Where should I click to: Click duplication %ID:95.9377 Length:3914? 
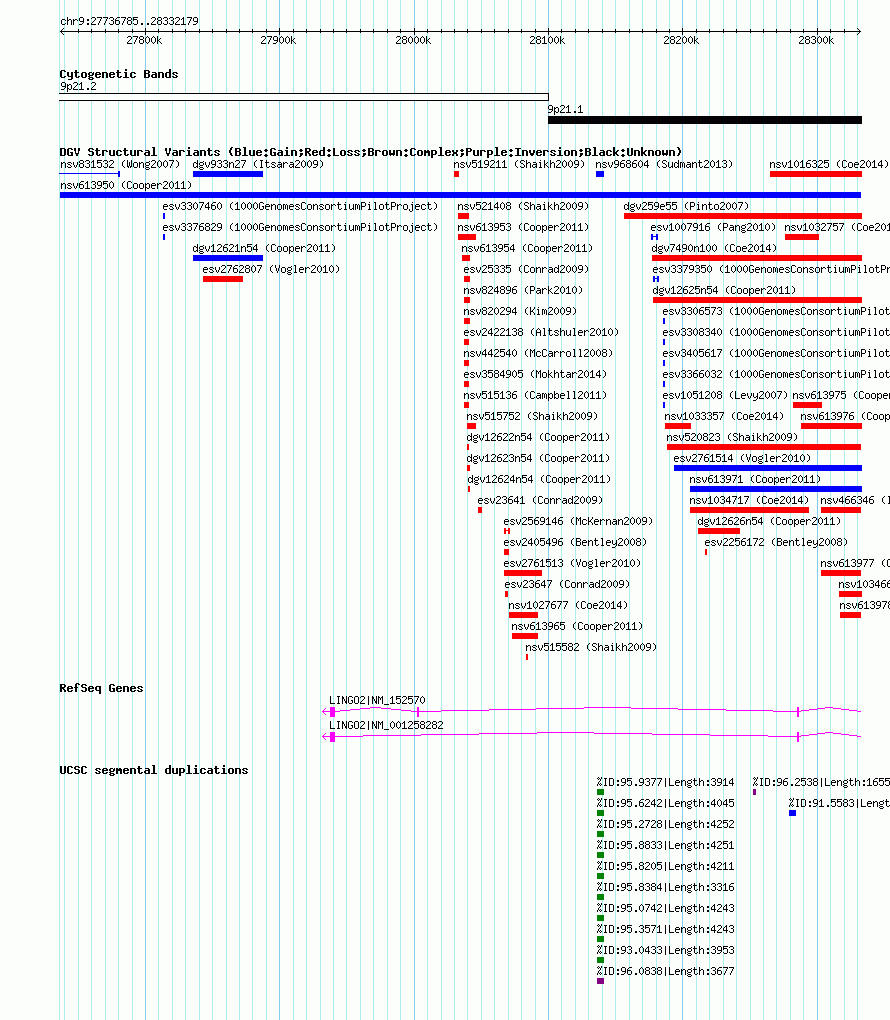pyautogui.click(x=666, y=783)
